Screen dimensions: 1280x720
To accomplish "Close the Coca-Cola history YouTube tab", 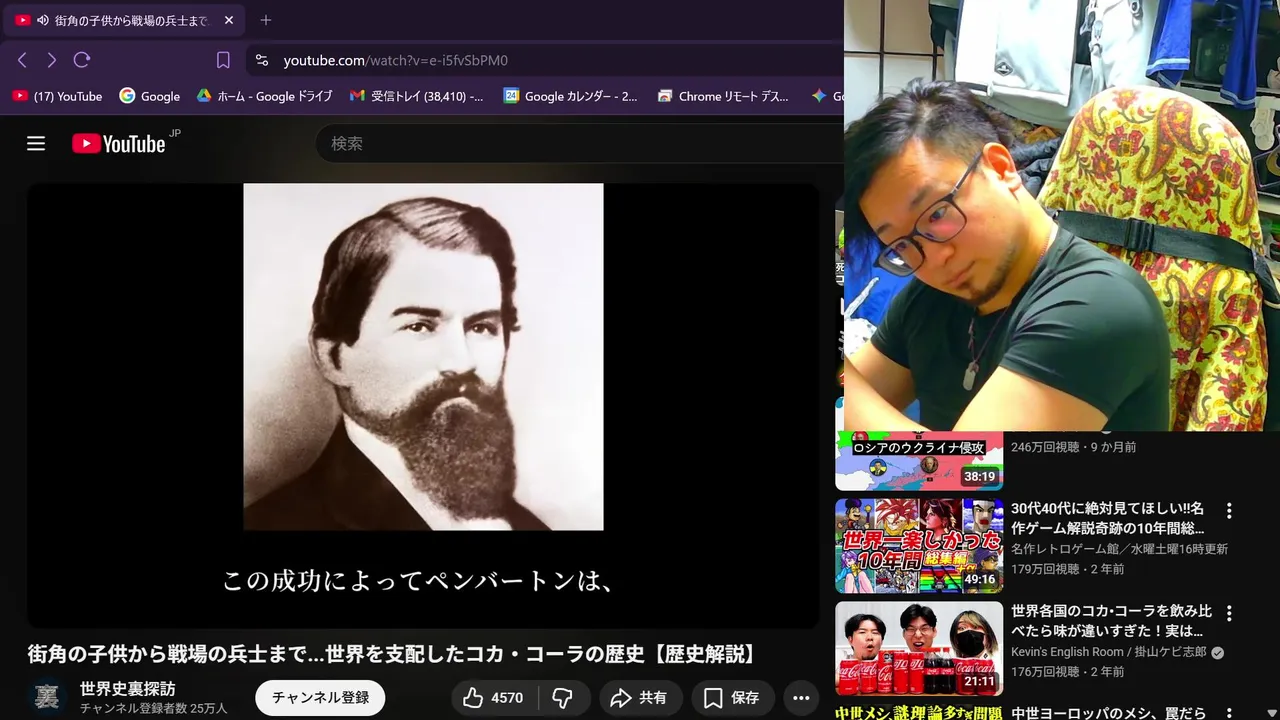I will point(229,20).
